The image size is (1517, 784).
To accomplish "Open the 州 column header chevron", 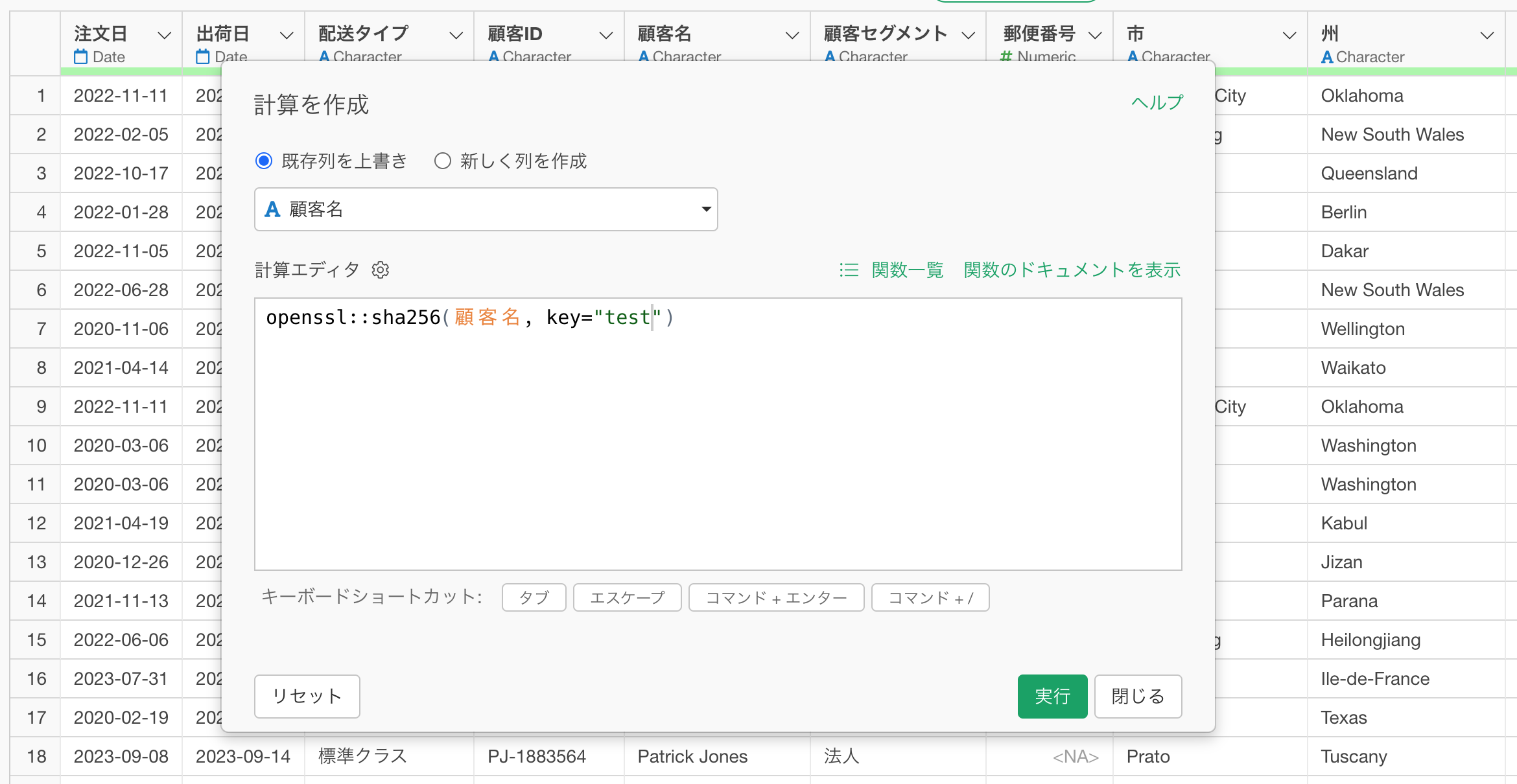I will (x=1487, y=35).
